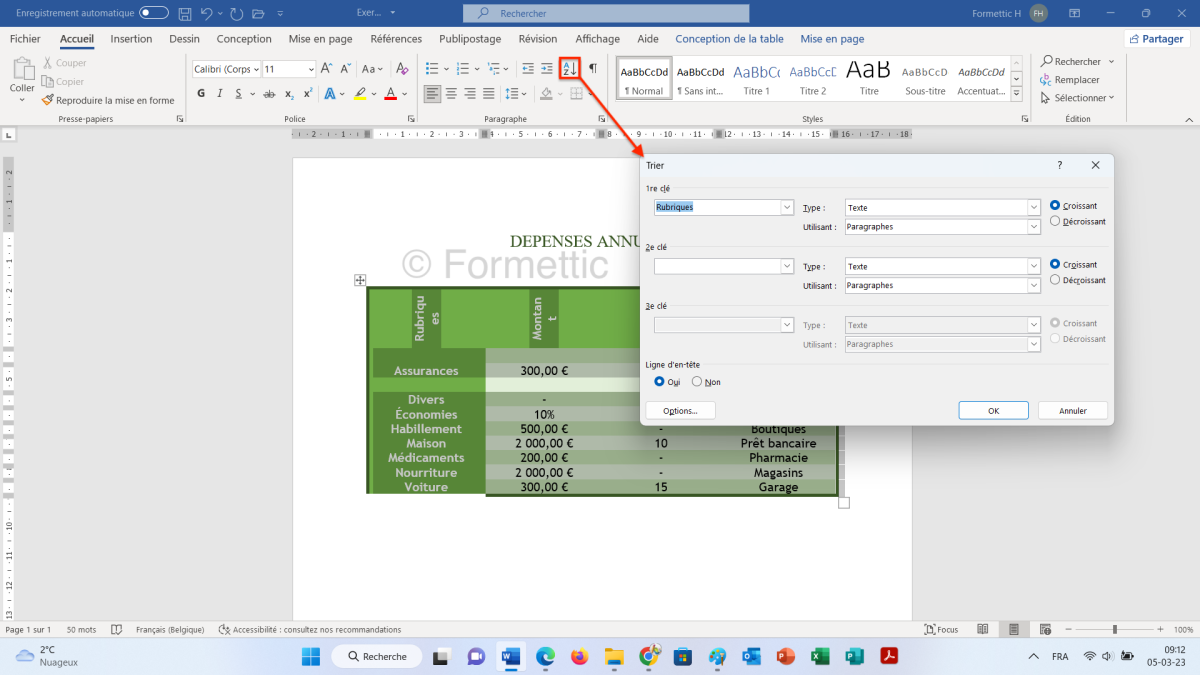Screen dimensions: 1200x675
Task: Open Excel from the Windows taskbar
Action: 820,656
